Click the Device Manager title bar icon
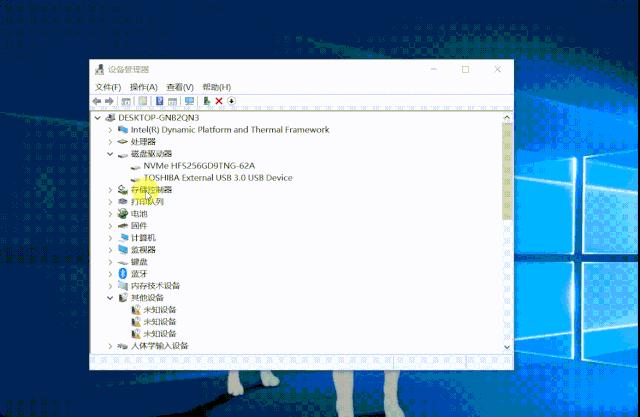Screen dimensions: 640x417 point(99,69)
